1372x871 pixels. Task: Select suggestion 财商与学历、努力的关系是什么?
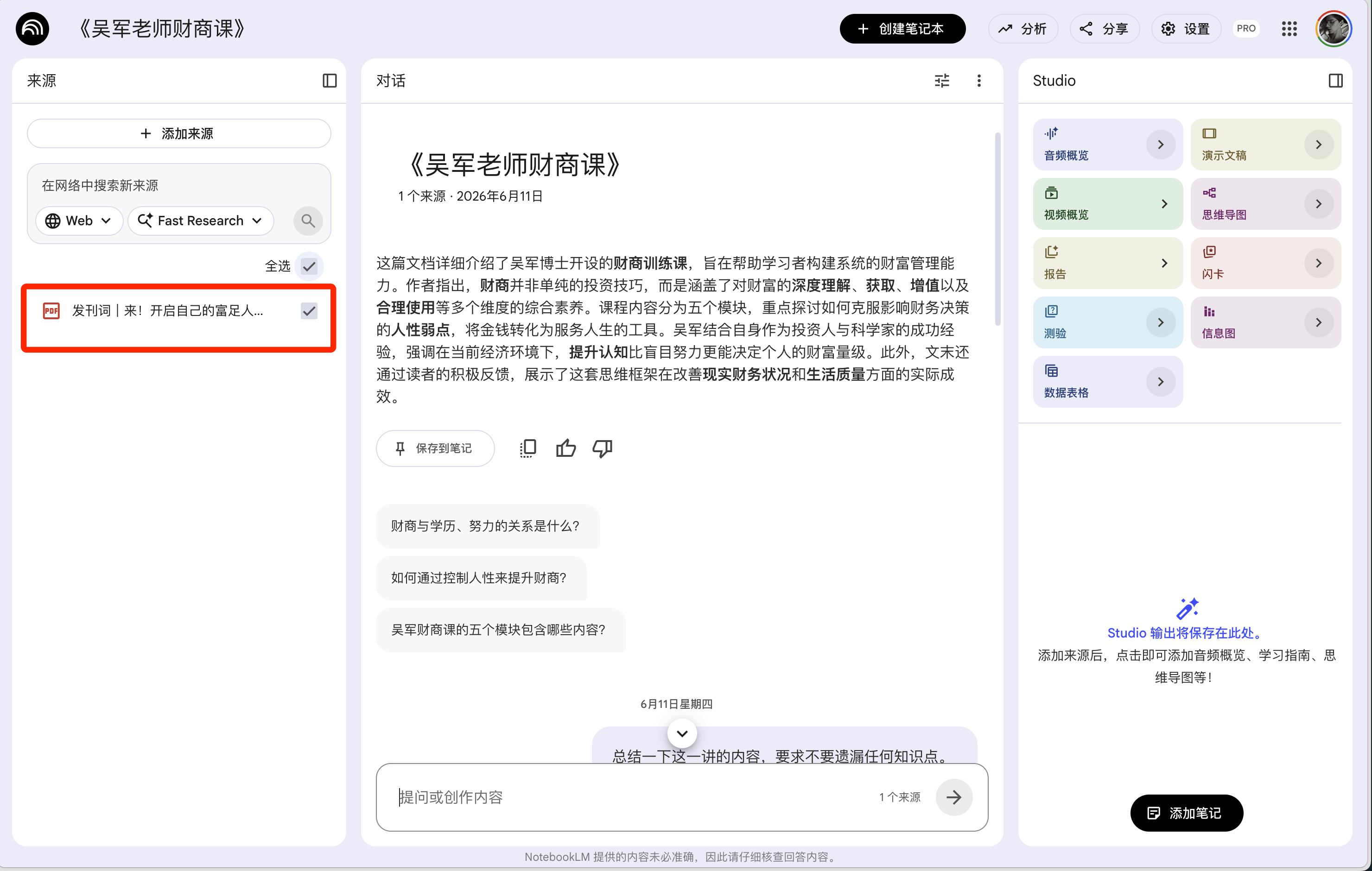pyautogui.click(x=488, y=526)
